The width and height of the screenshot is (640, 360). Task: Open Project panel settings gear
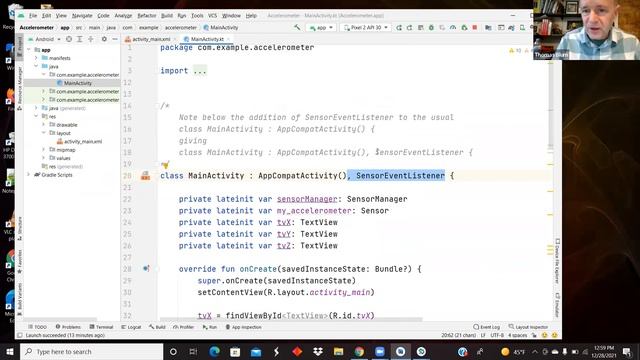[104, 39]
